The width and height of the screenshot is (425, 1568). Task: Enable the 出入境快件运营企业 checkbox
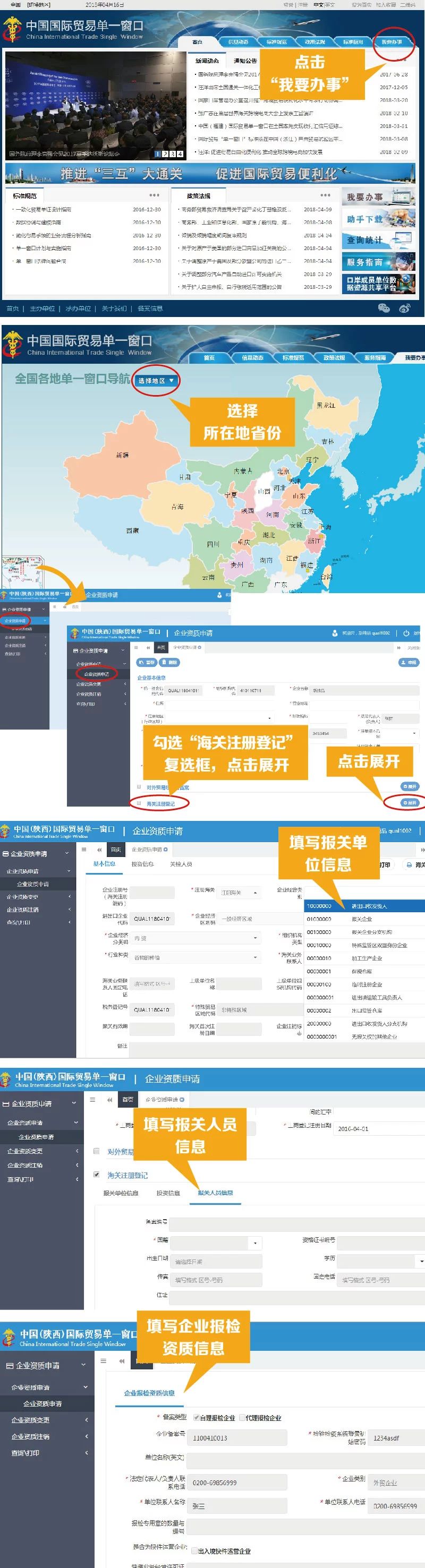tap(194, 1550)
